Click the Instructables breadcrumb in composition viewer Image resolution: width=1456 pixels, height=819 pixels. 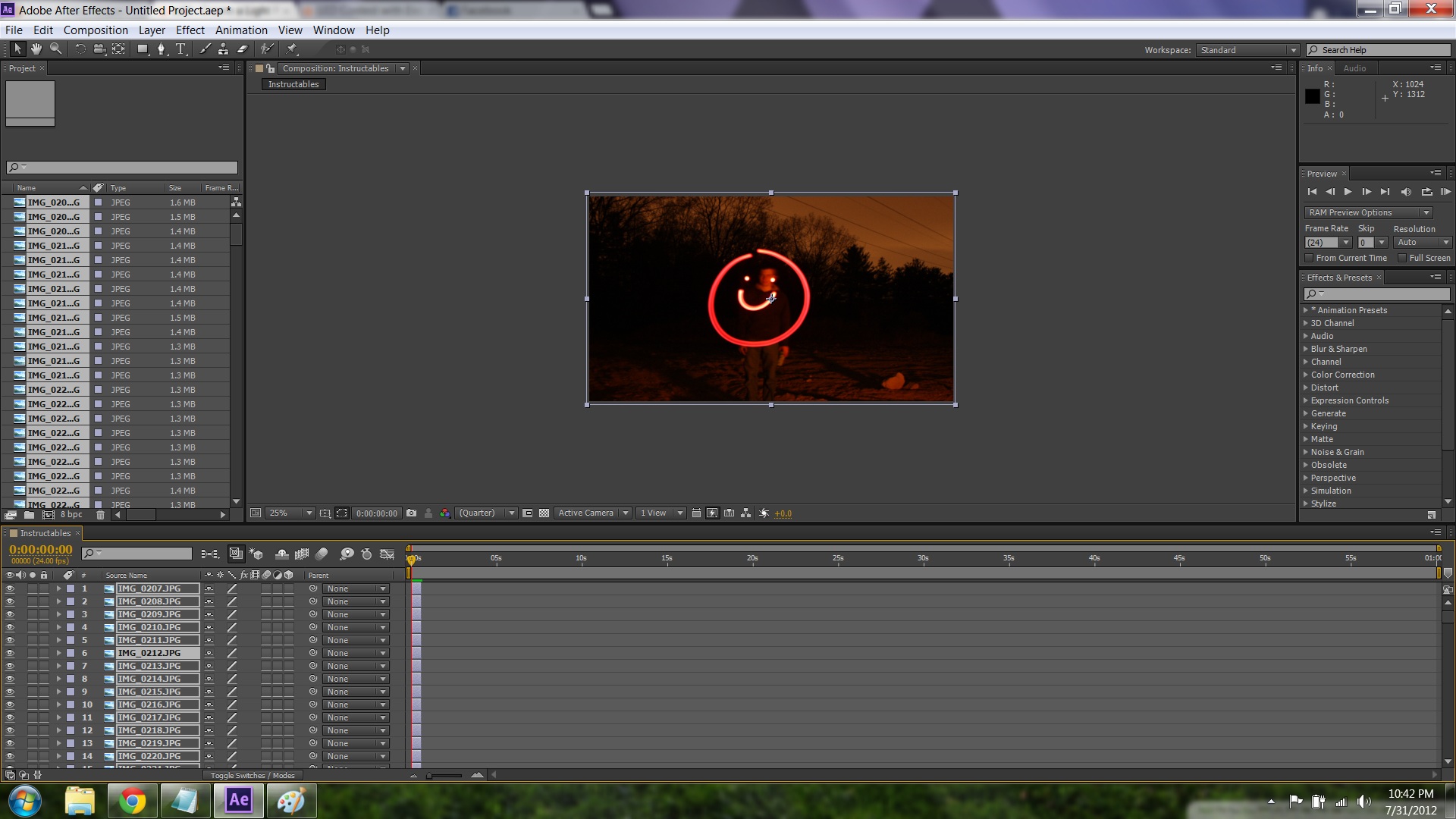[x=293, y=84]
